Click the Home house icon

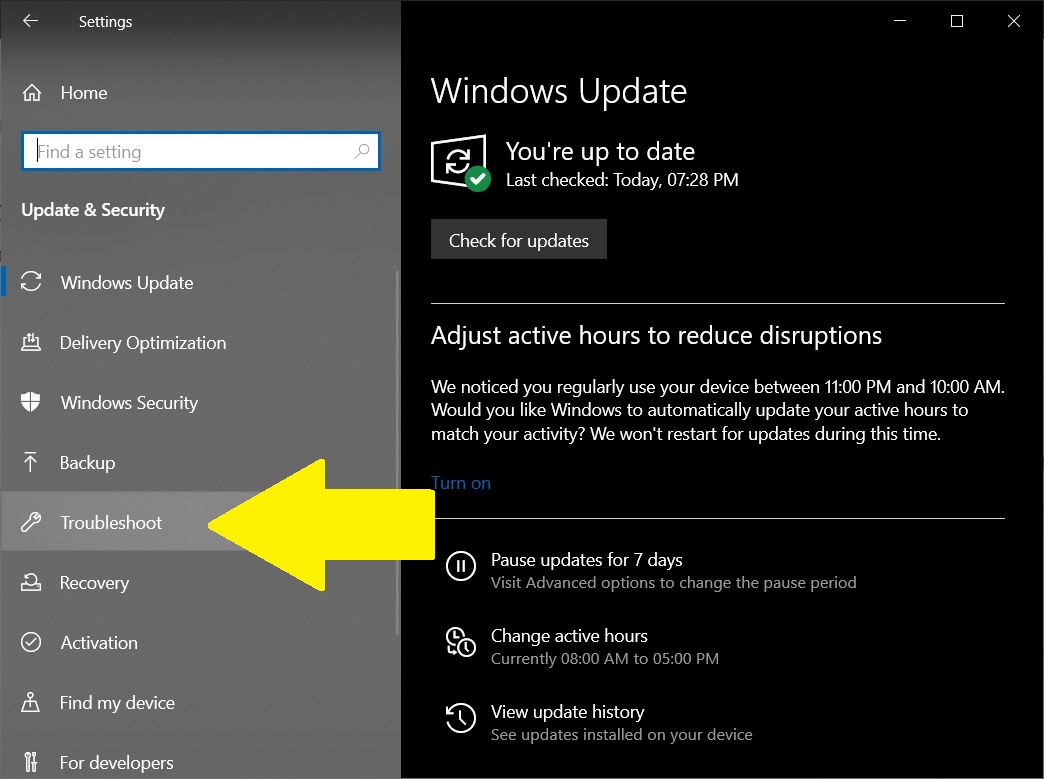(32, 93)
